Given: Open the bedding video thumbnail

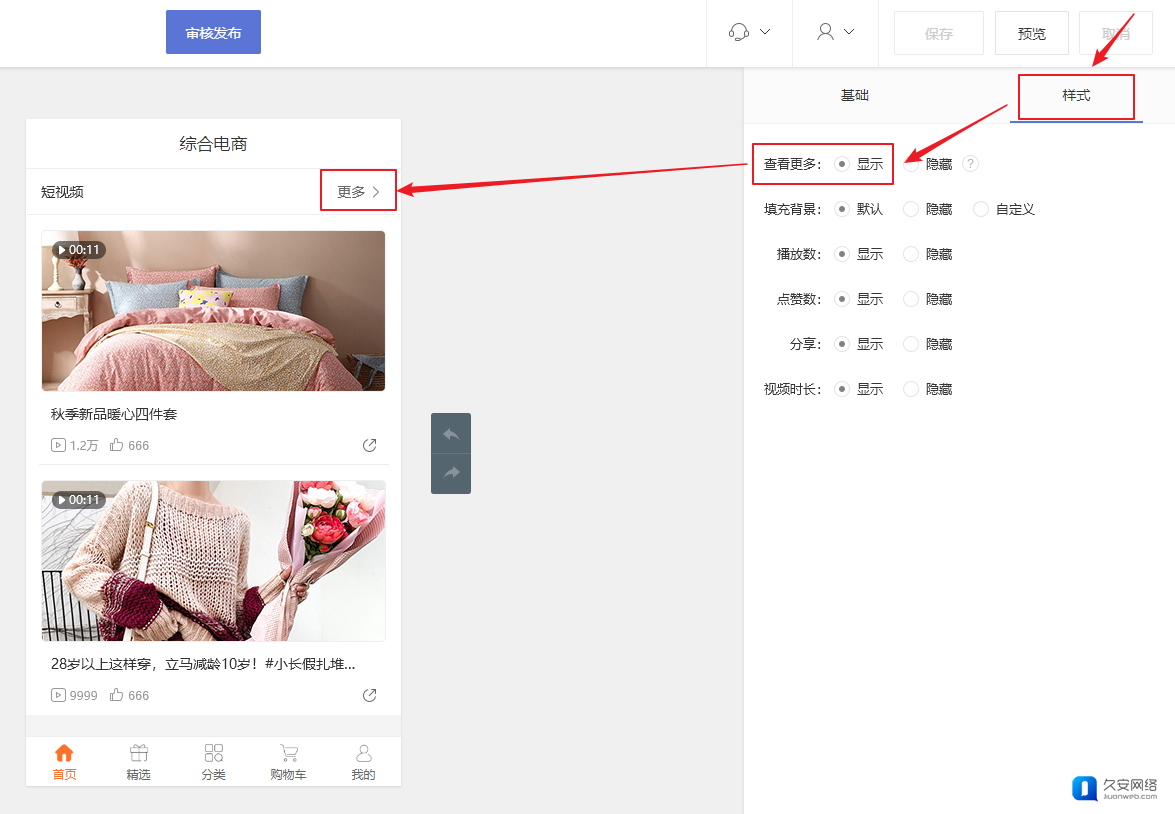Looking at the screenshot, I should pyautogui.click(x=214, y=311).
